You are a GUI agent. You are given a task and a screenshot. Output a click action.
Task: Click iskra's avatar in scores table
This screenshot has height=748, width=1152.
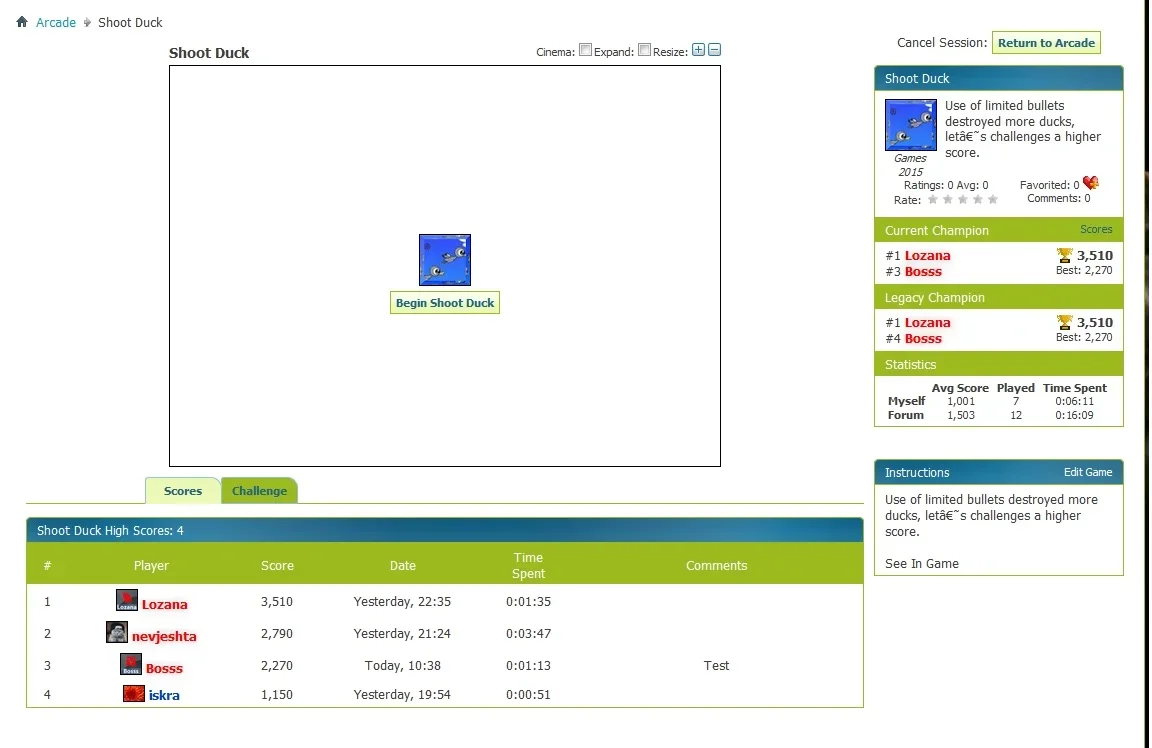[x=134, y=694]
